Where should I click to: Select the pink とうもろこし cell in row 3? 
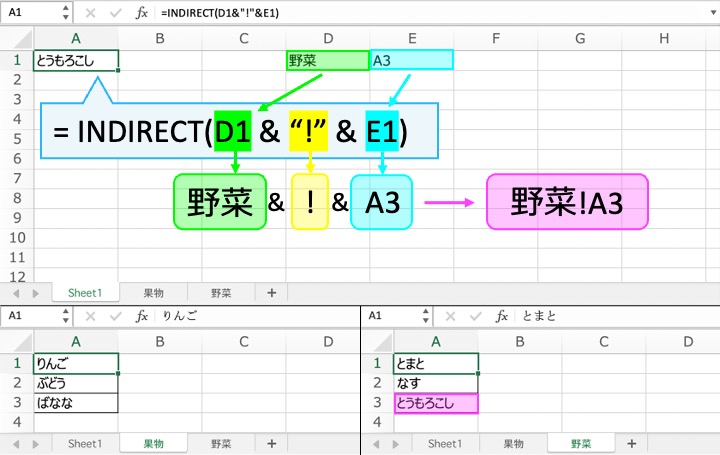[436, 403]
